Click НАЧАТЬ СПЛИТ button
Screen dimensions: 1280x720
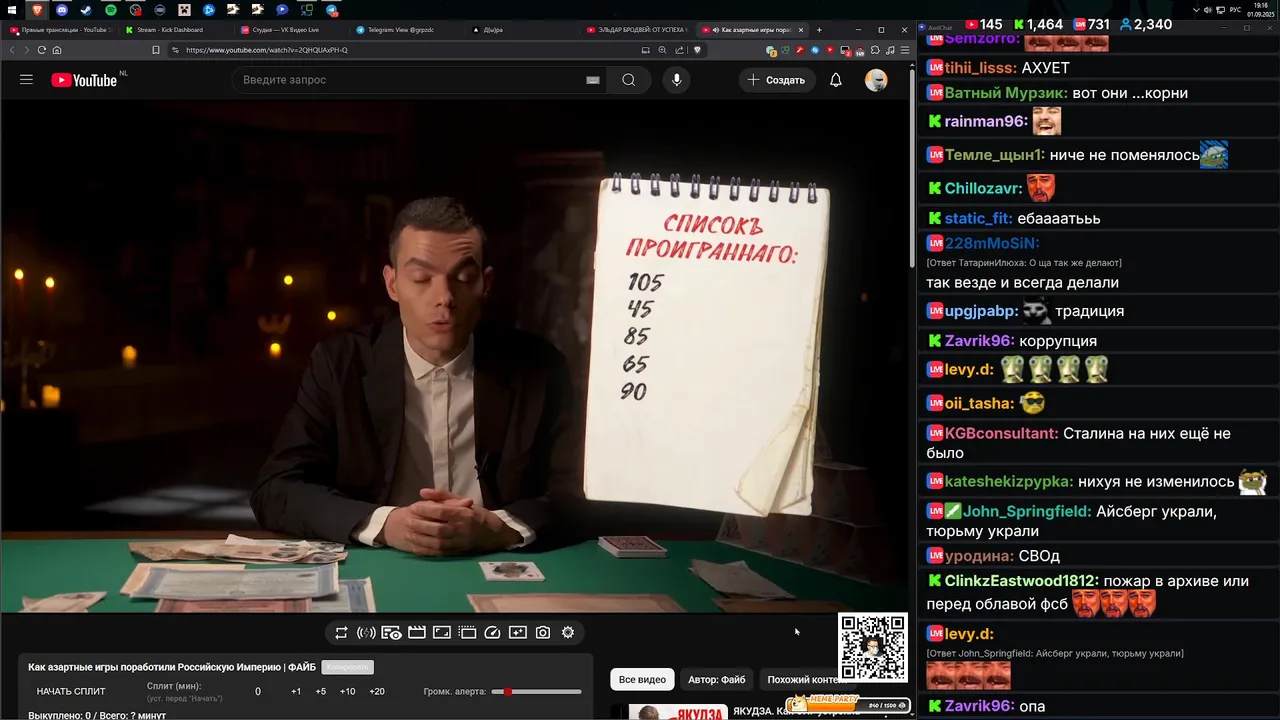point(71,691)
